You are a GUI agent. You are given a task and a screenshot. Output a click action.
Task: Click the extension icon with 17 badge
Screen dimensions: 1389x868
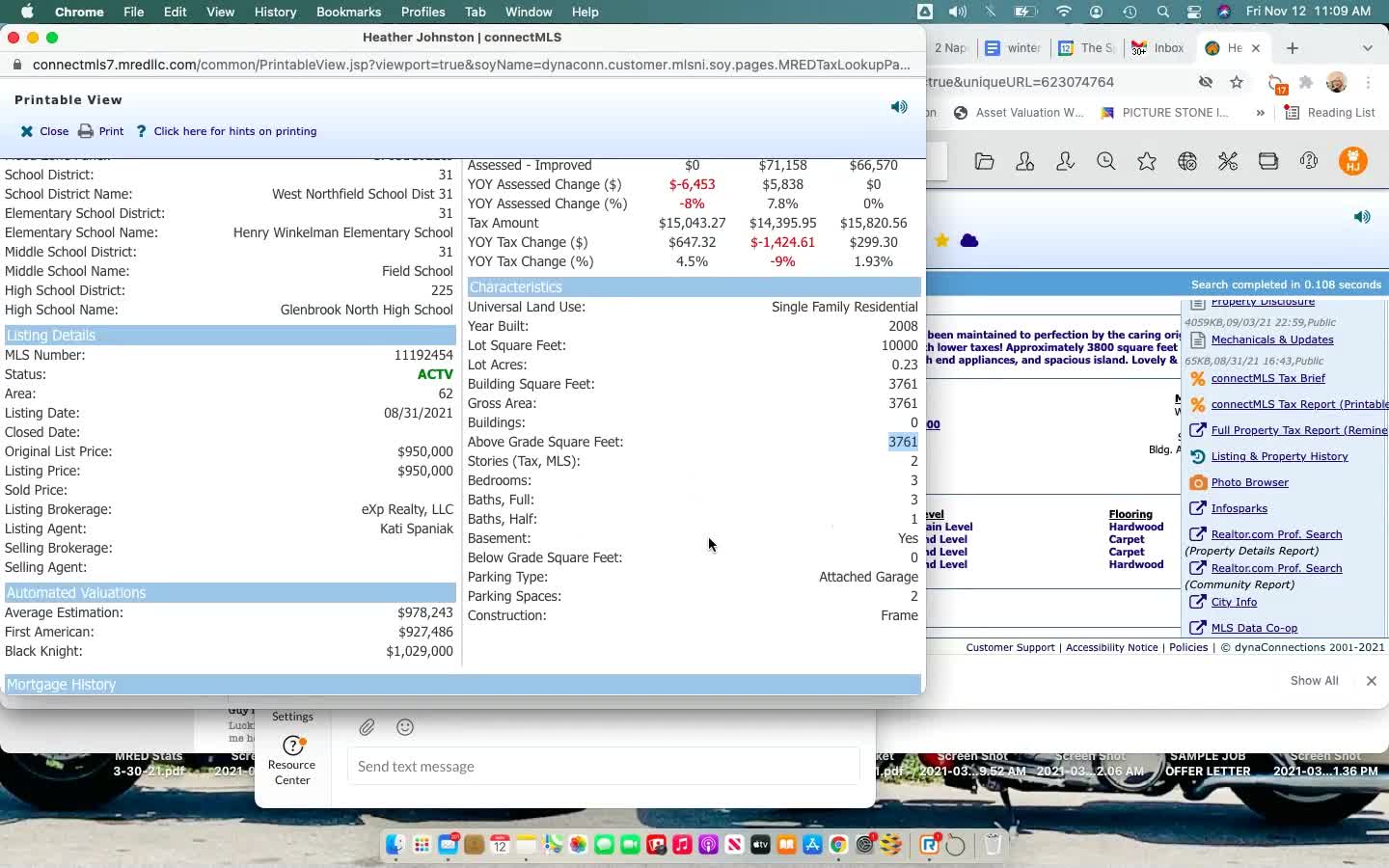(x=1277, y=84)
